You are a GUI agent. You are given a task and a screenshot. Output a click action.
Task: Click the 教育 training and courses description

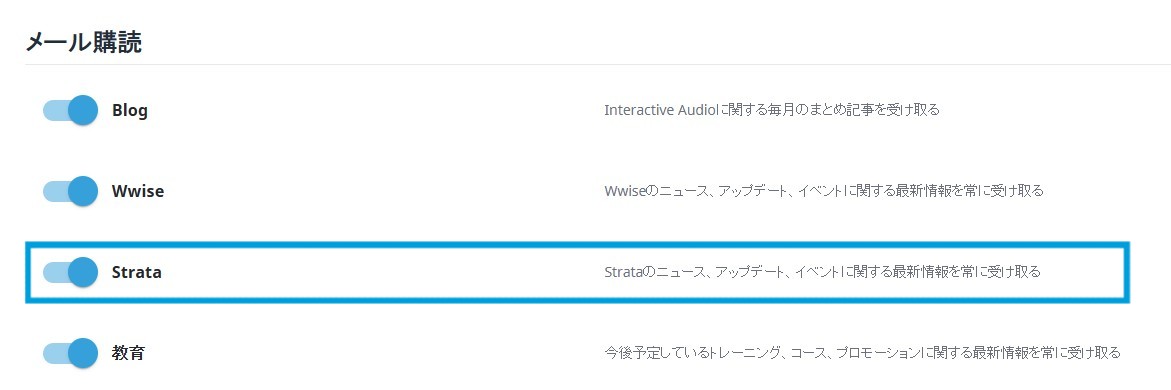863,352
